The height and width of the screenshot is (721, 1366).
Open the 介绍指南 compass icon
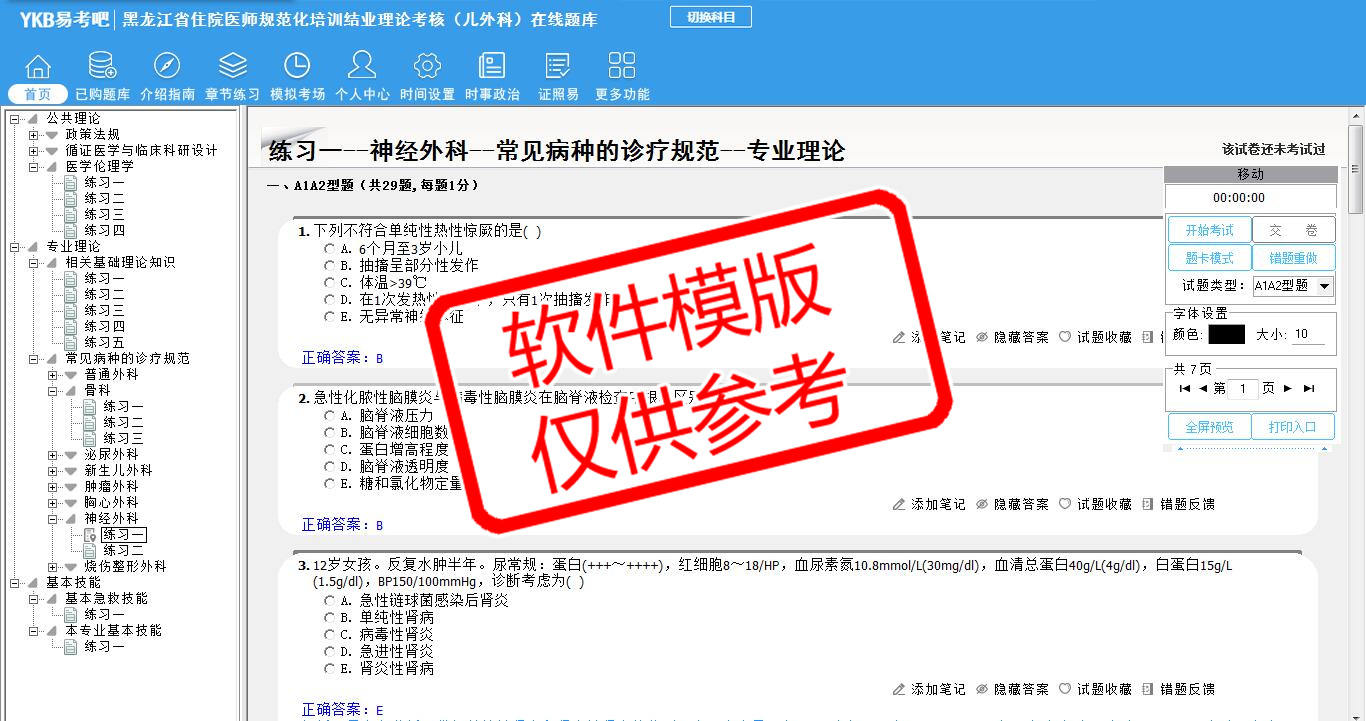[167, 67]
